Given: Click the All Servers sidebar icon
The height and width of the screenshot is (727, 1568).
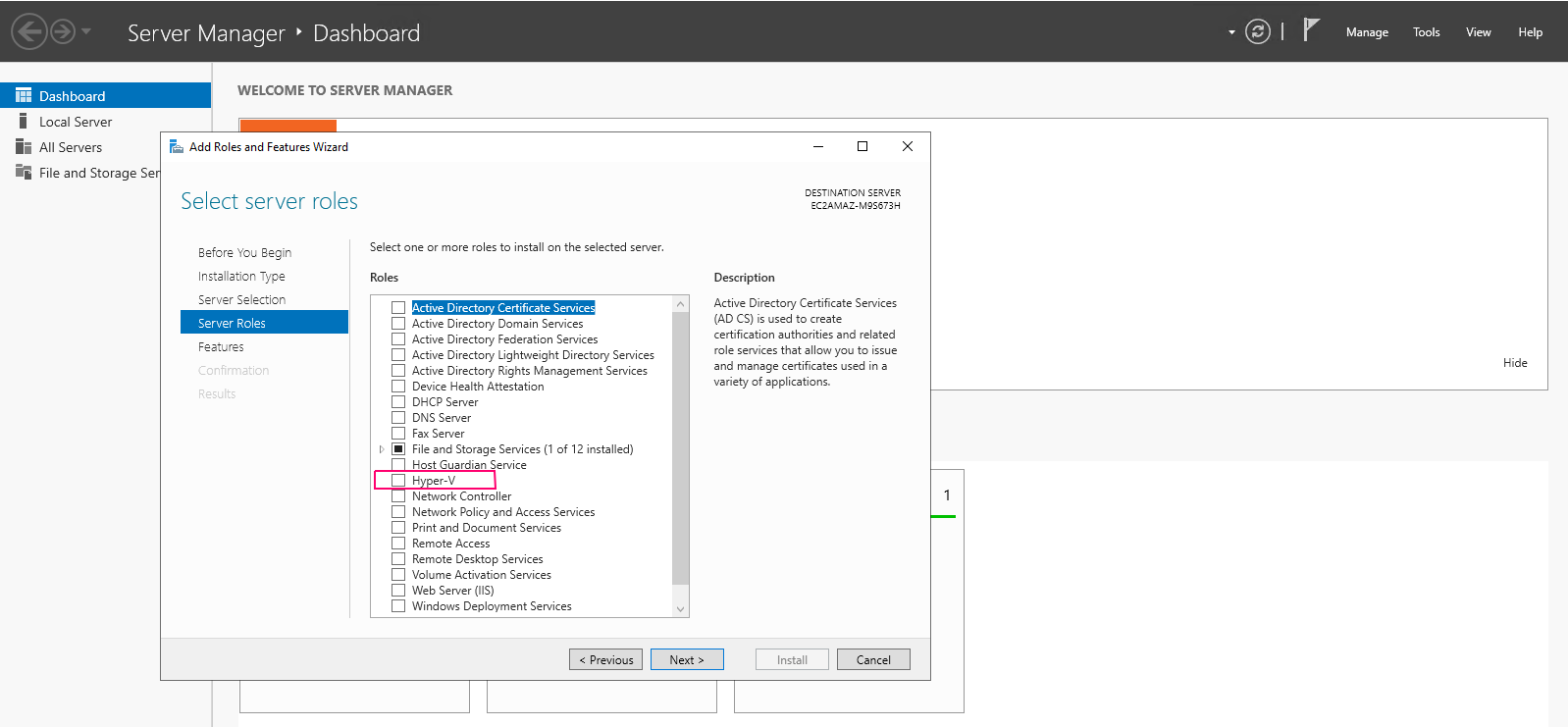Looking at the screenshot, I should point(24,146).
